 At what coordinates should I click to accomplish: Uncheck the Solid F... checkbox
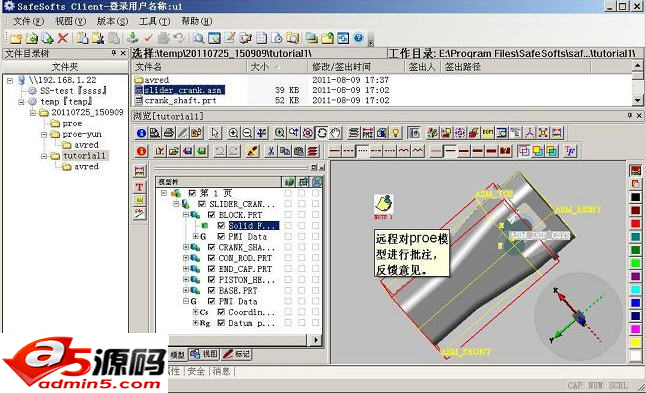point(221,225)
